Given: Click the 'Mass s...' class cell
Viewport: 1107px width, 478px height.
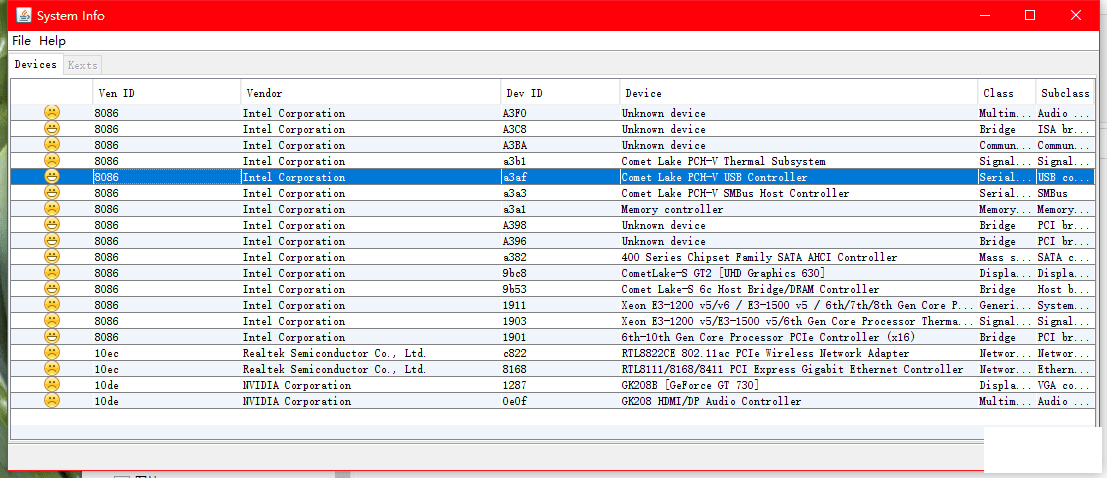Looking at the screenshot, I should point(1006,257).
